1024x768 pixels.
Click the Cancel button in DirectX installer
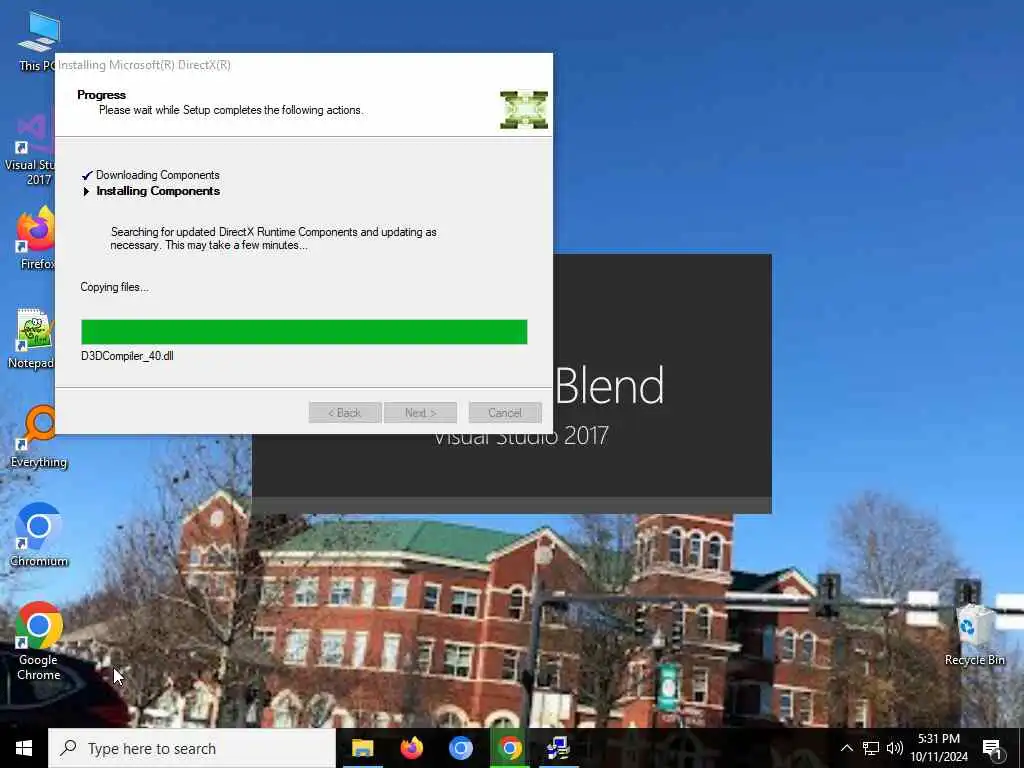(x=505, y=413)
